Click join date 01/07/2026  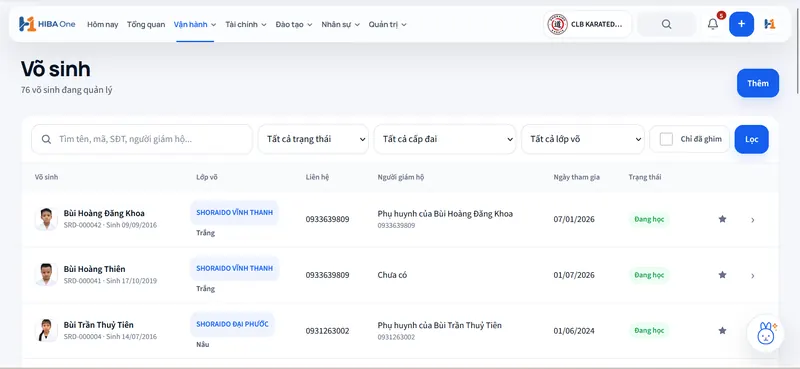(574, 275)
